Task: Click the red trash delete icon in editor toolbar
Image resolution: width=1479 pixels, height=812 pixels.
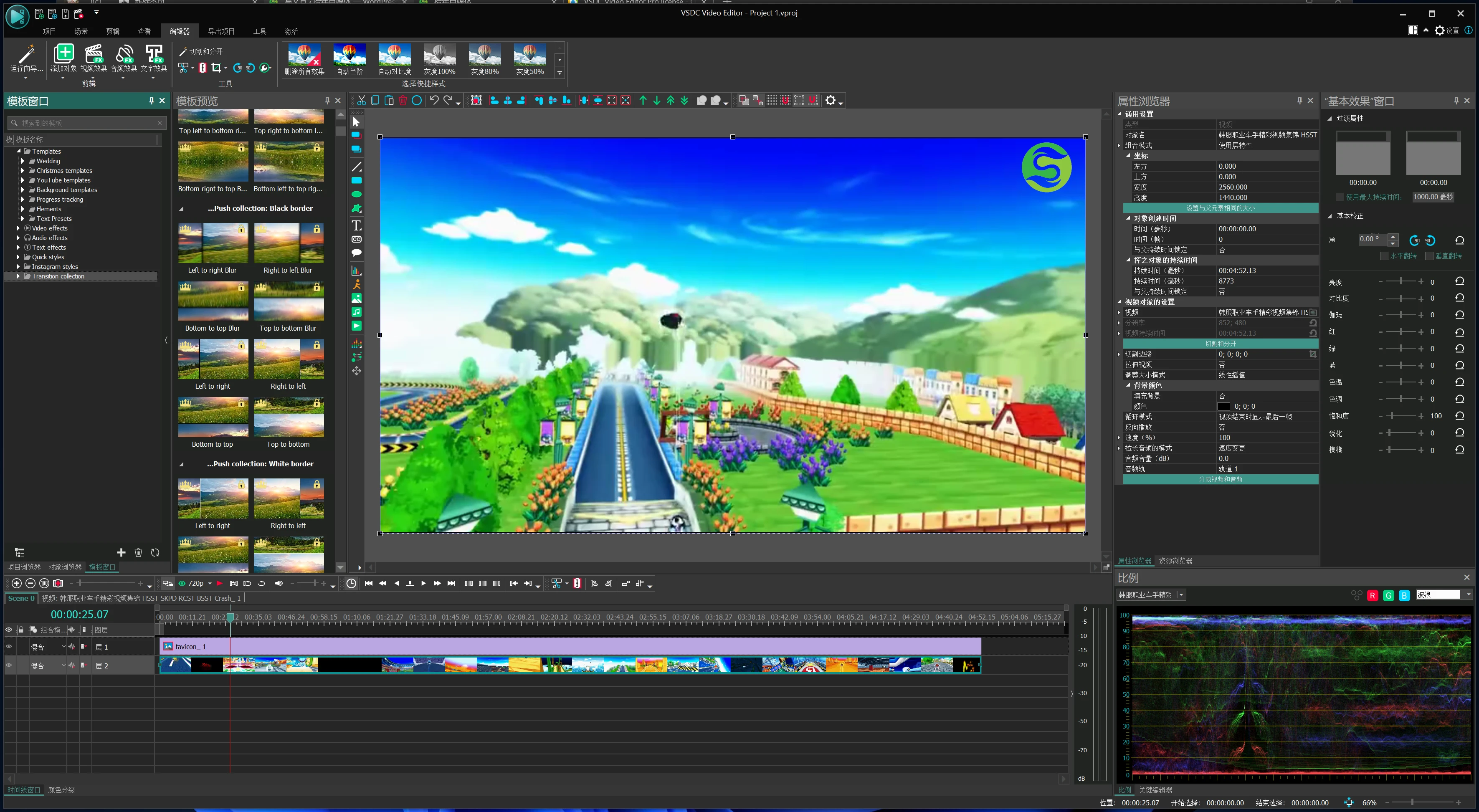Action: (x=403, y=101)
